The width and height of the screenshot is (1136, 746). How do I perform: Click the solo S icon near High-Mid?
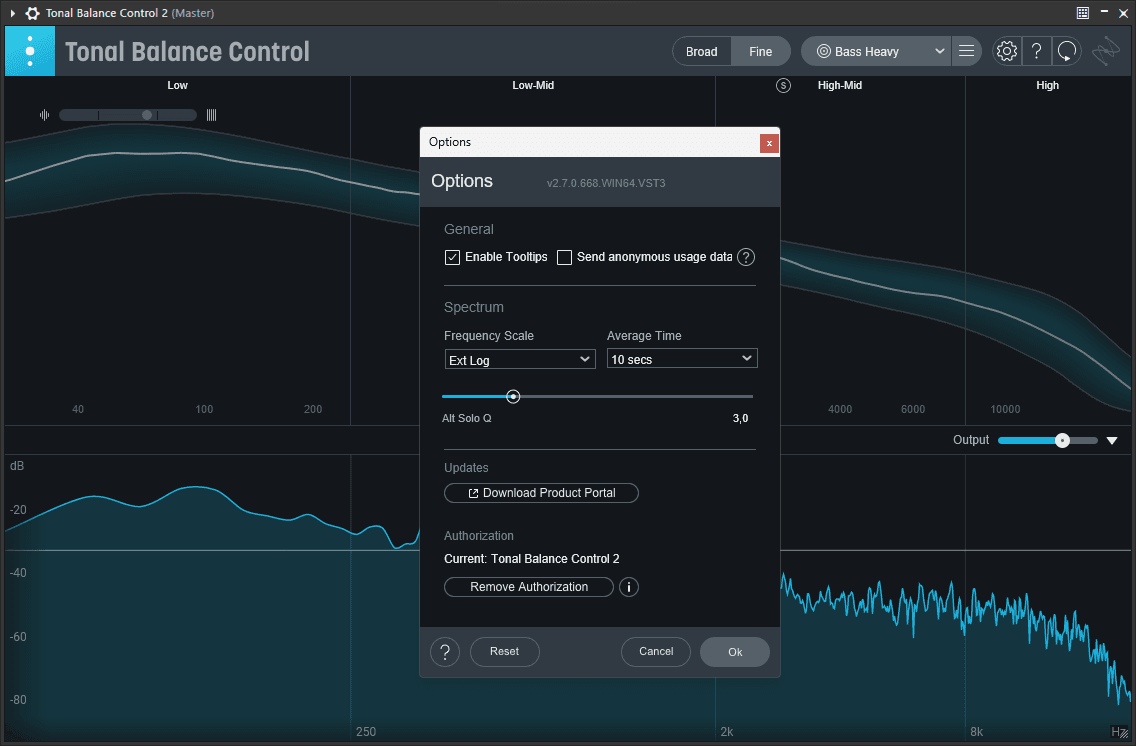(x=783, y=85)
